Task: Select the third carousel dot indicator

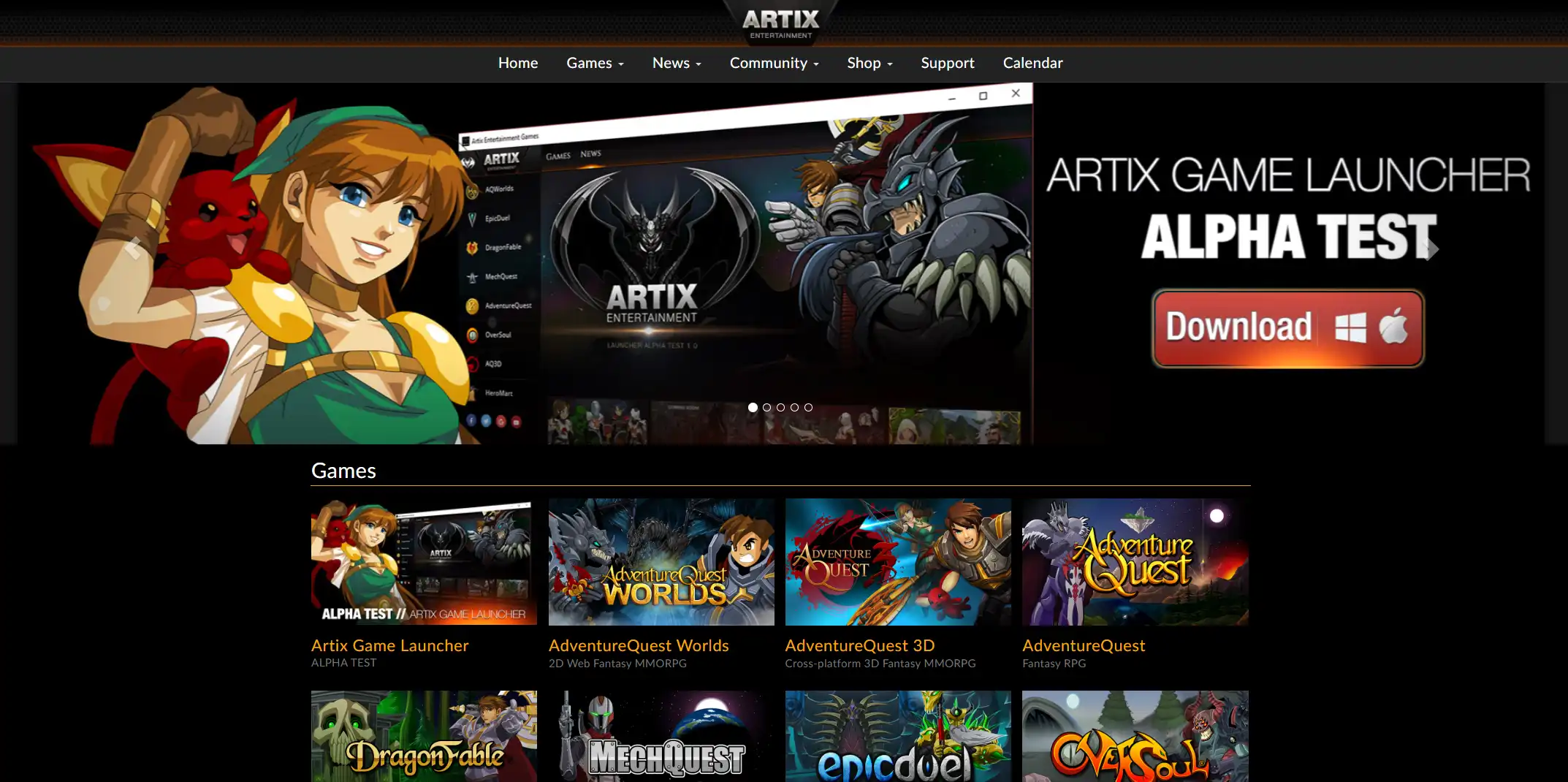Action: point(780,408)
